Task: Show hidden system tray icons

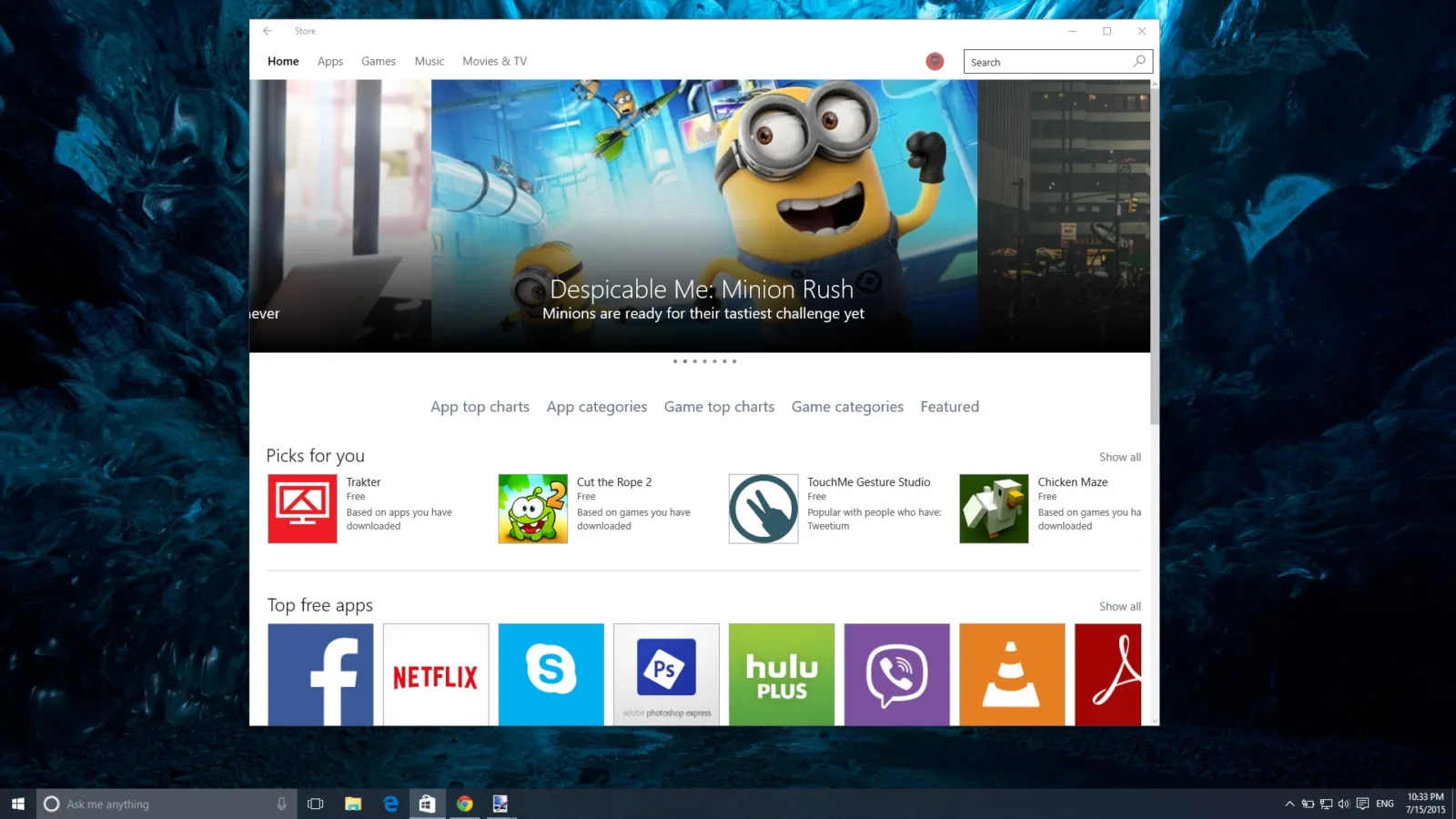Action: coord(1289,804)
